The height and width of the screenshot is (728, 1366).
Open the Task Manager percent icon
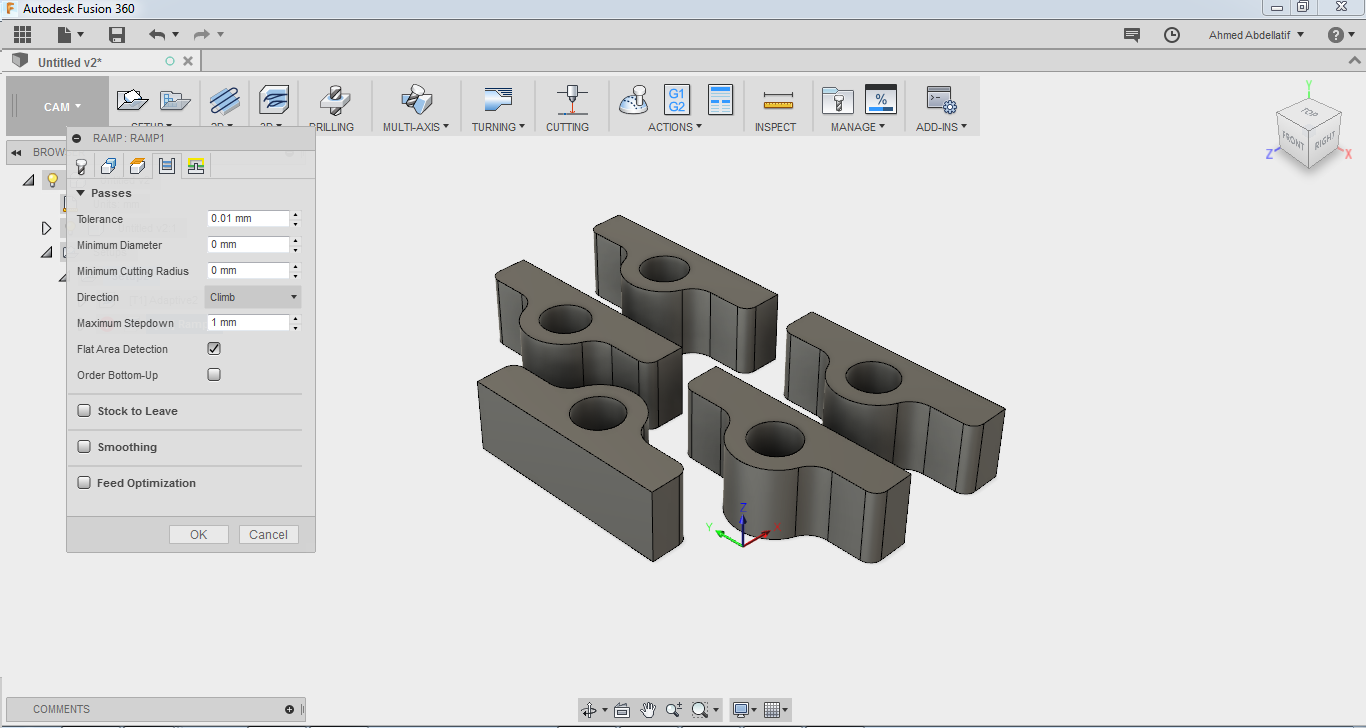pyautogui.click(x=880, y=99)
